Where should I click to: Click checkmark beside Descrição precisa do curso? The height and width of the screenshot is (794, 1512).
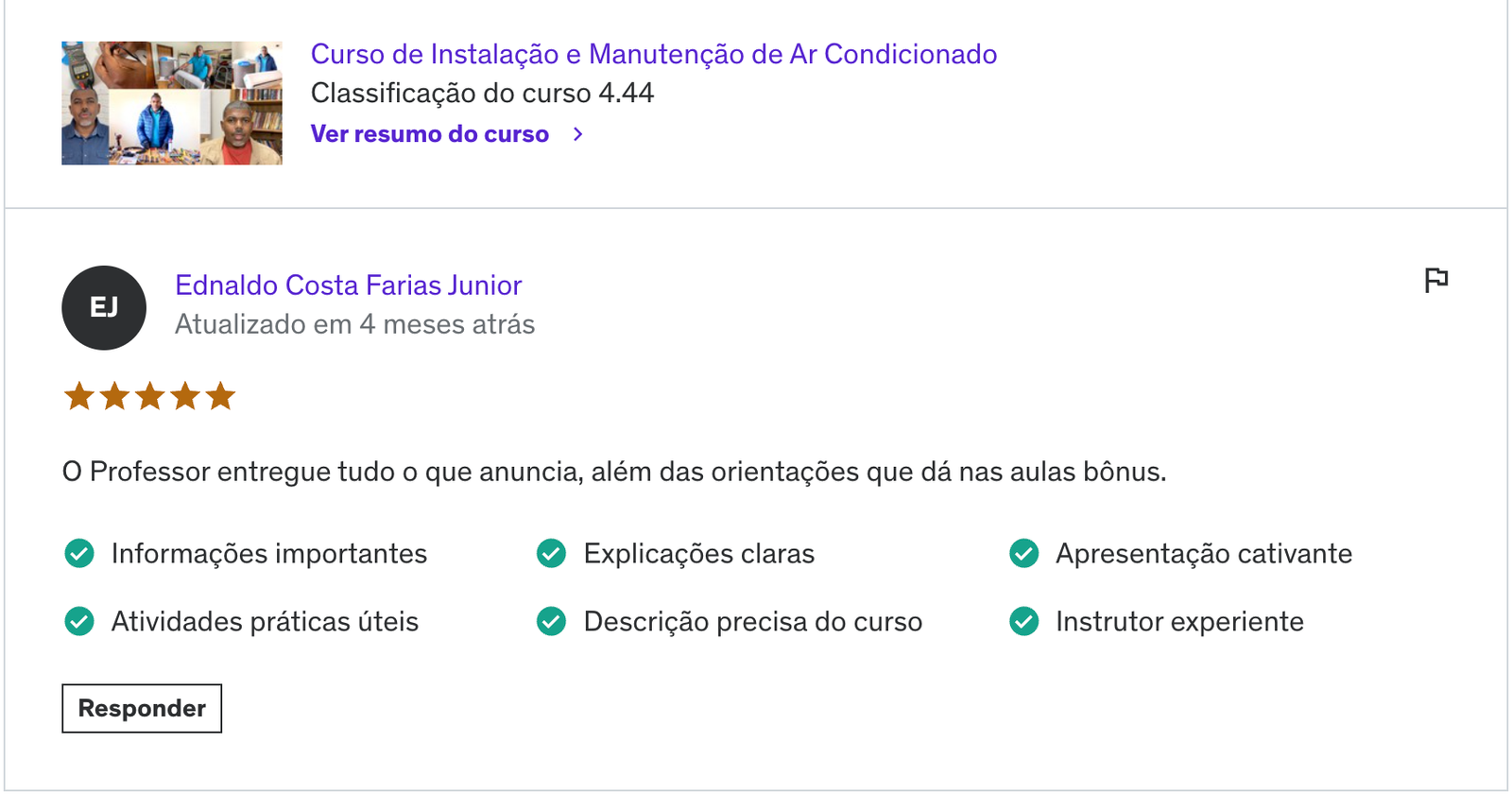(x=551, y=621)
